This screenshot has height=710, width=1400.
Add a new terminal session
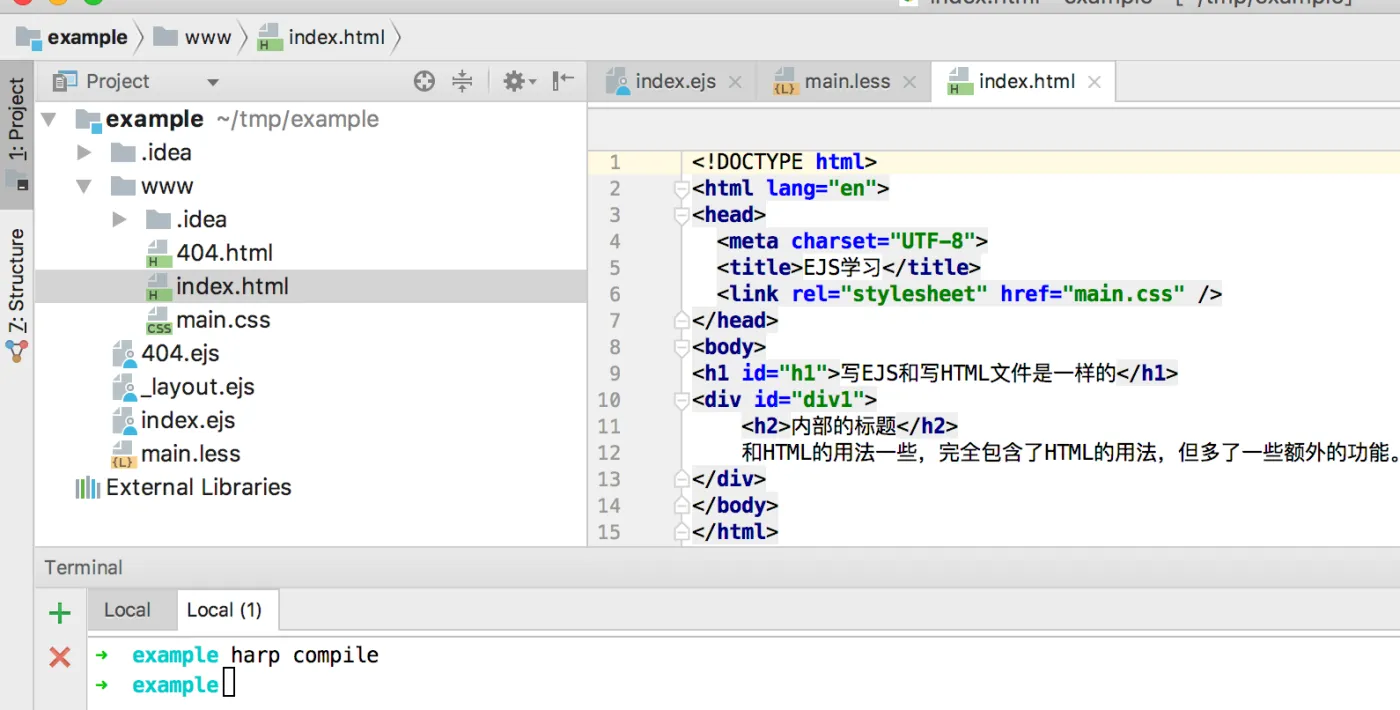coord(60,613)
